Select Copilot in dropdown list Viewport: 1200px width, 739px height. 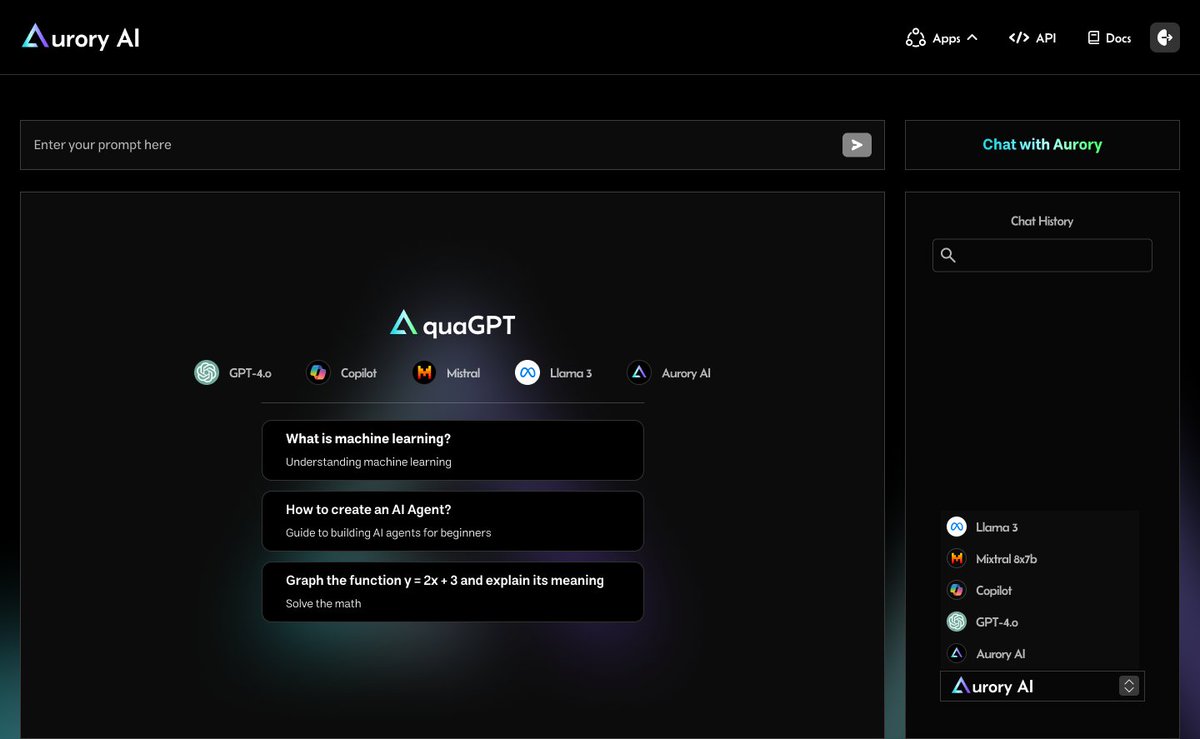tap(1040, 591)
